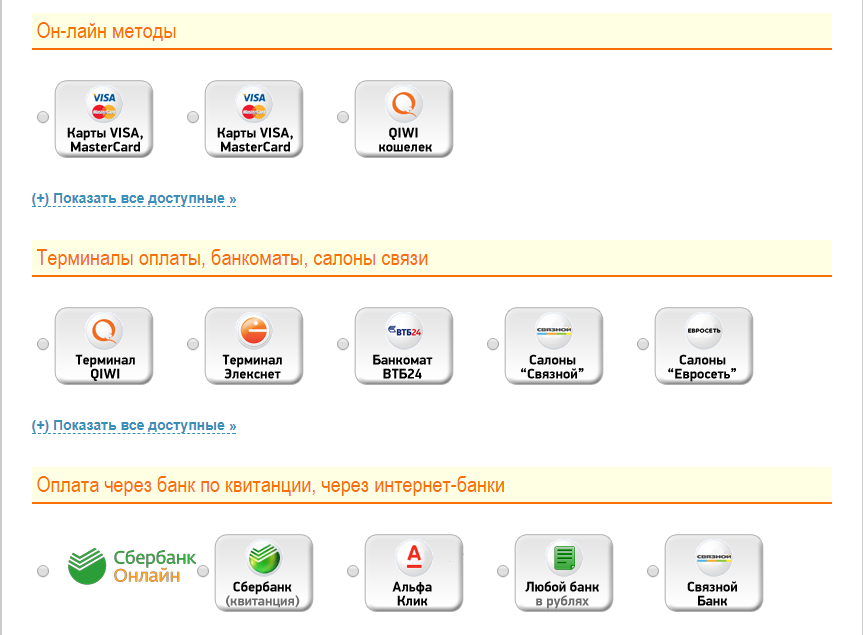Click the Салоны "Связной" icon
This screenshot has width=863, height=635.
[554, 346]
